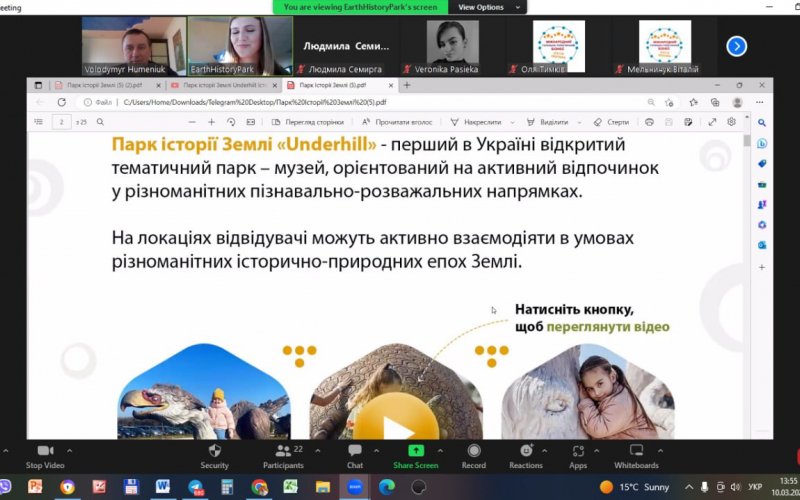
Task: Select Накреслити draw tool
Action: (476, 122)
